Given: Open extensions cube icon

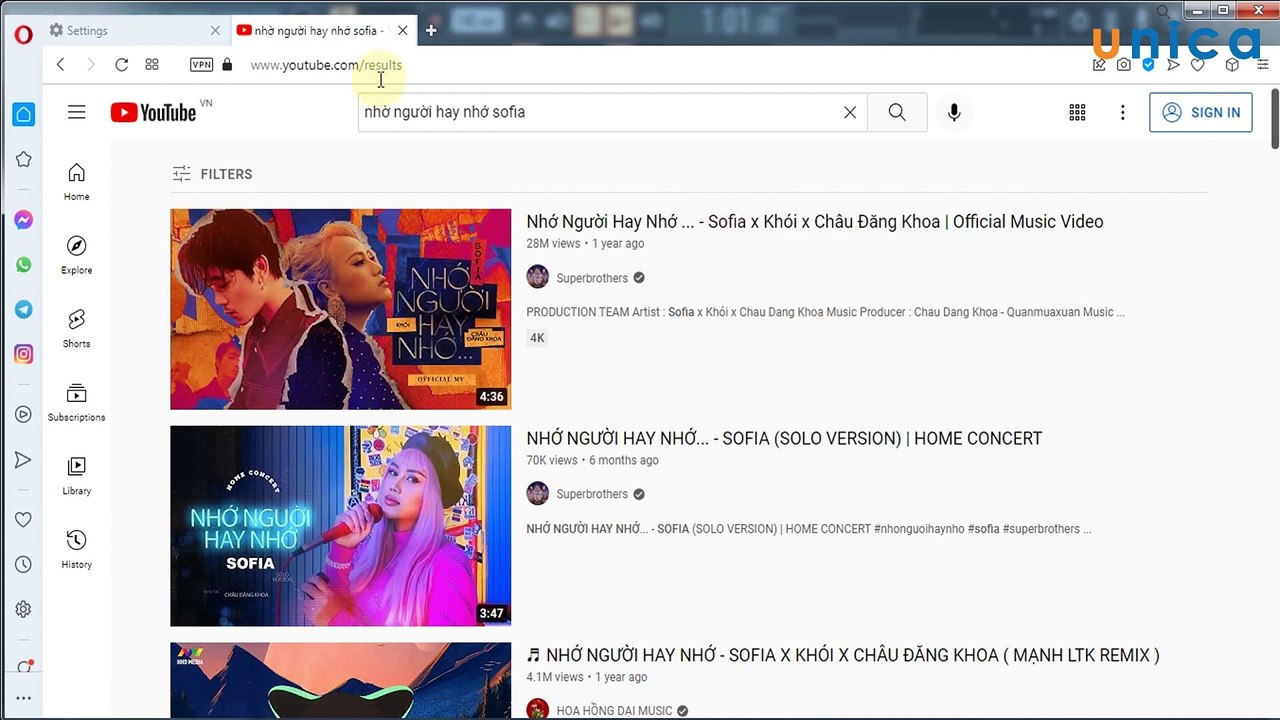Looking at the screenshot, I should click(x=1232, y=65).
